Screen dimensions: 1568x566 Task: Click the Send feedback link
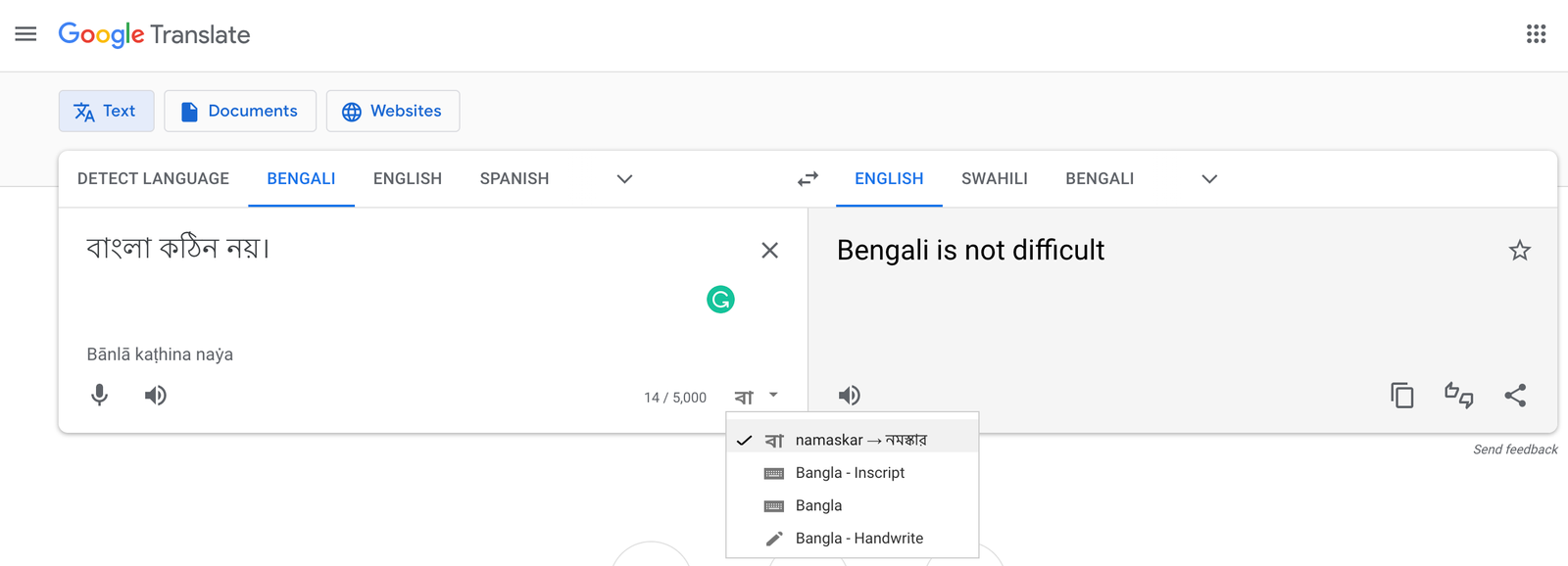(x=1515, y=449)
